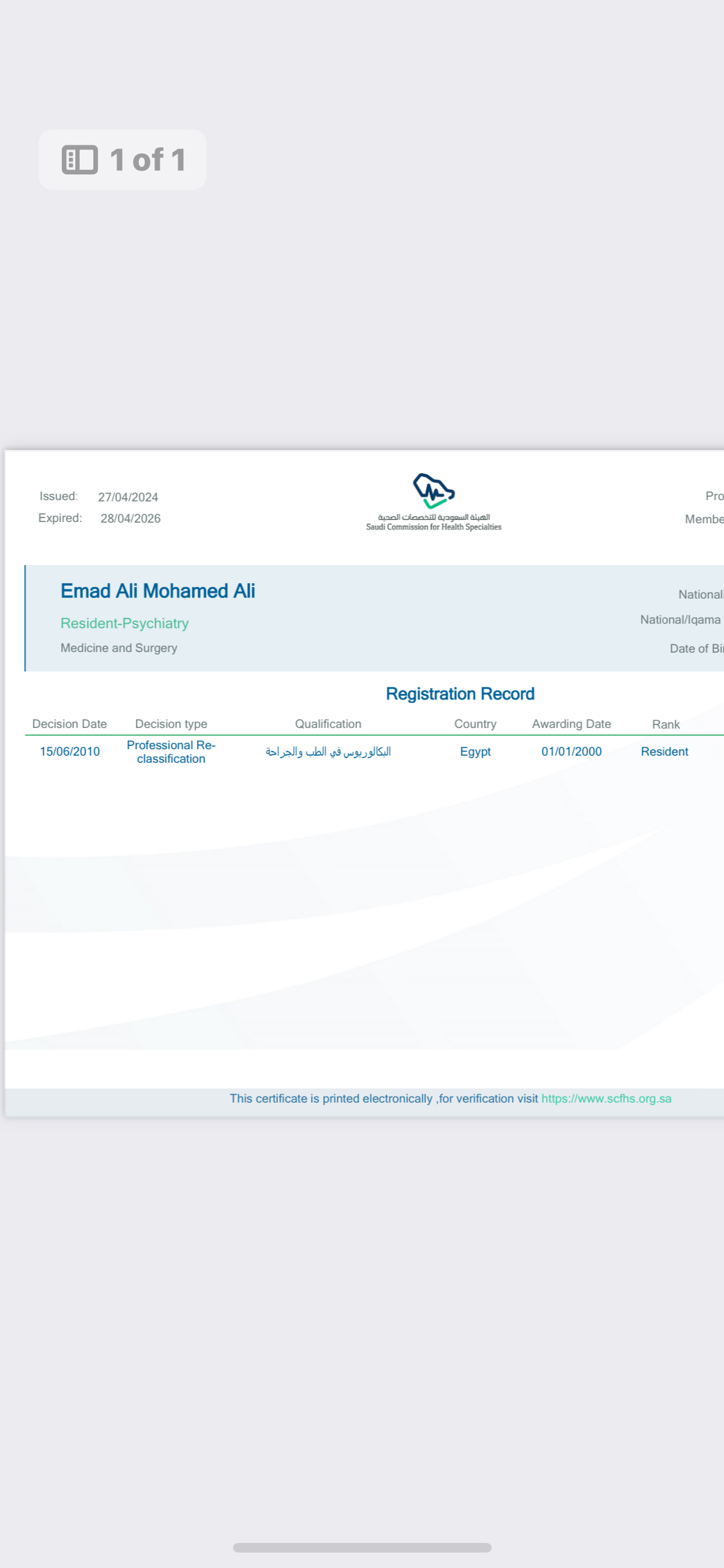Tap the Egypt country cell
The image size is (724, 1568).
click(x=475, y=751)
